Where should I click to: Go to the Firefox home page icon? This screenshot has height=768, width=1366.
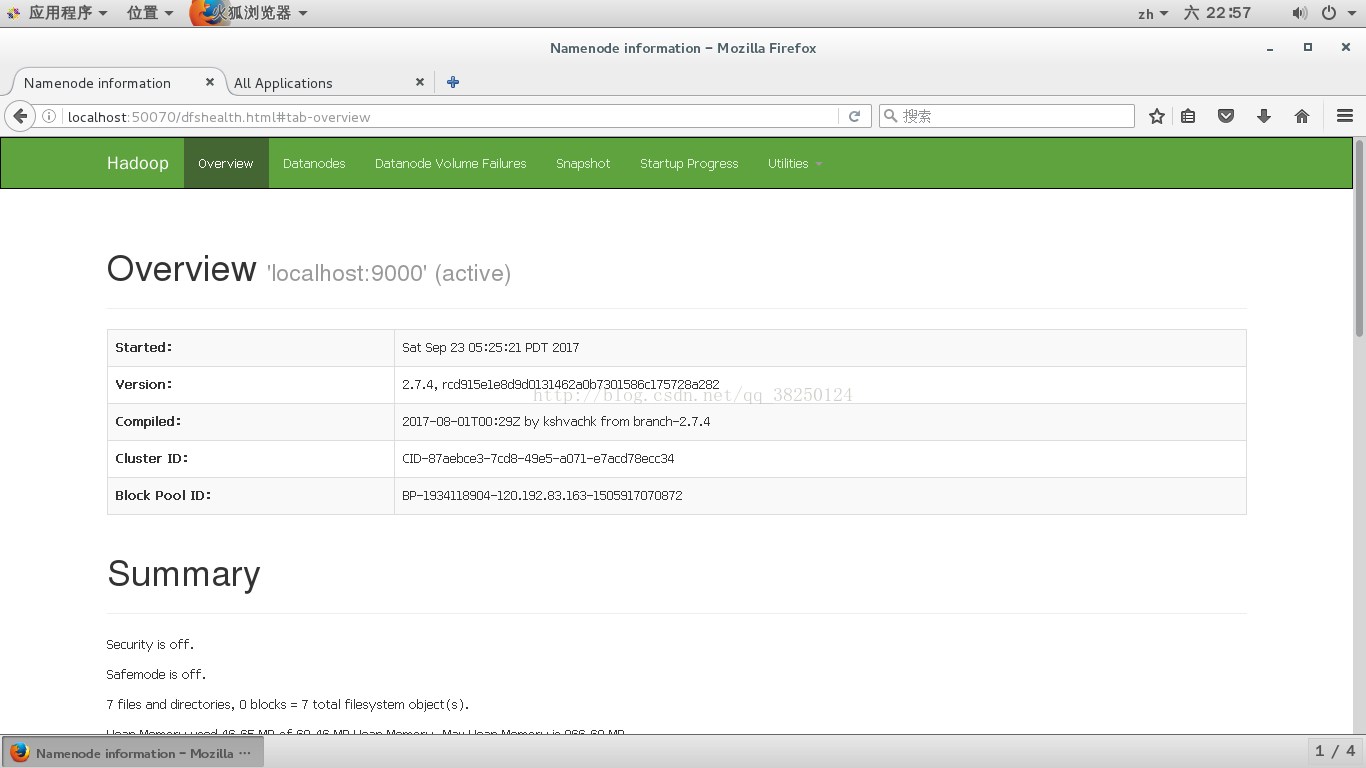[1302, 117]
